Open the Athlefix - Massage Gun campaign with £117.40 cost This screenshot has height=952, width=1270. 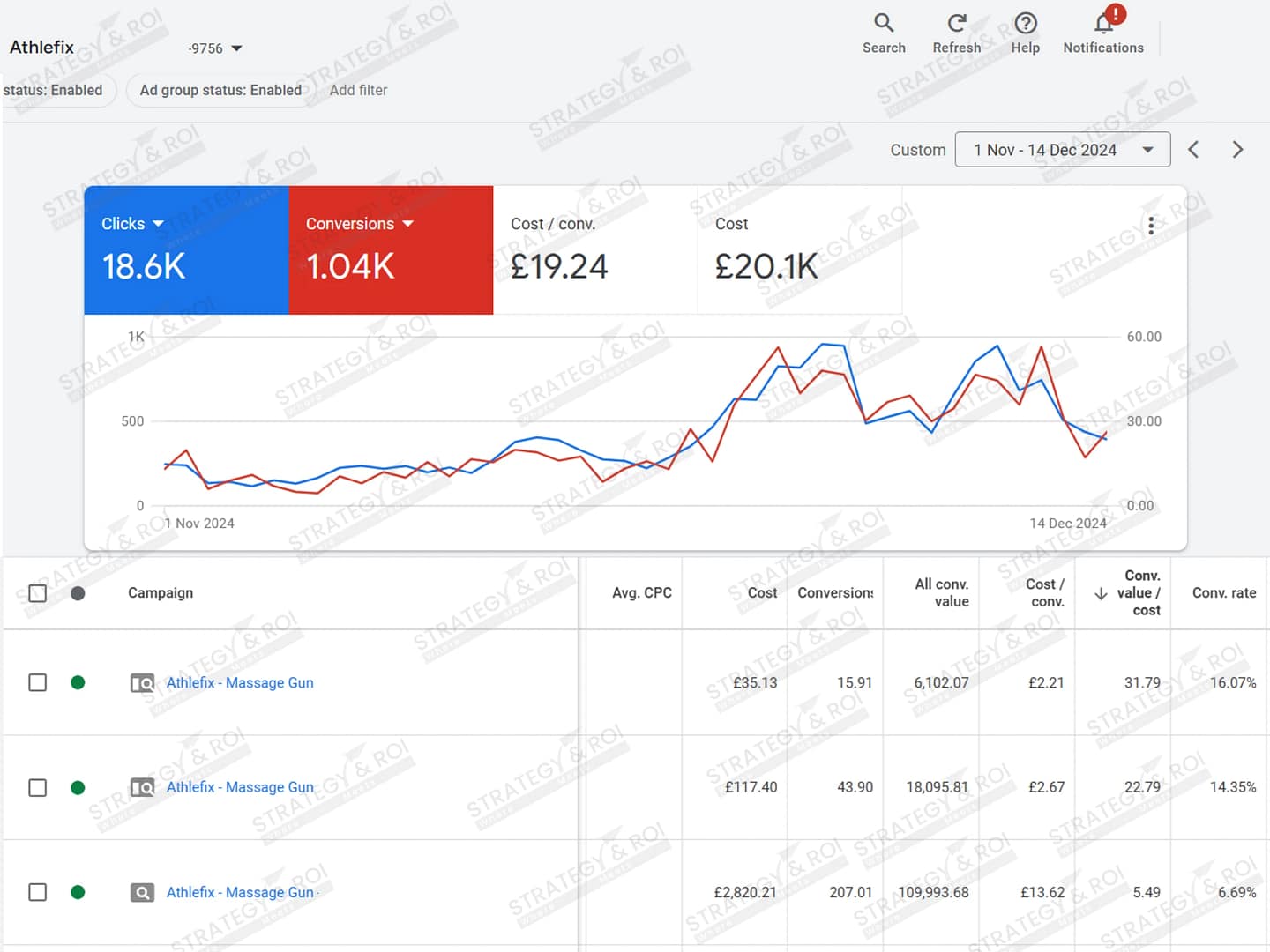pyautogui.click(x=240, y=787)
